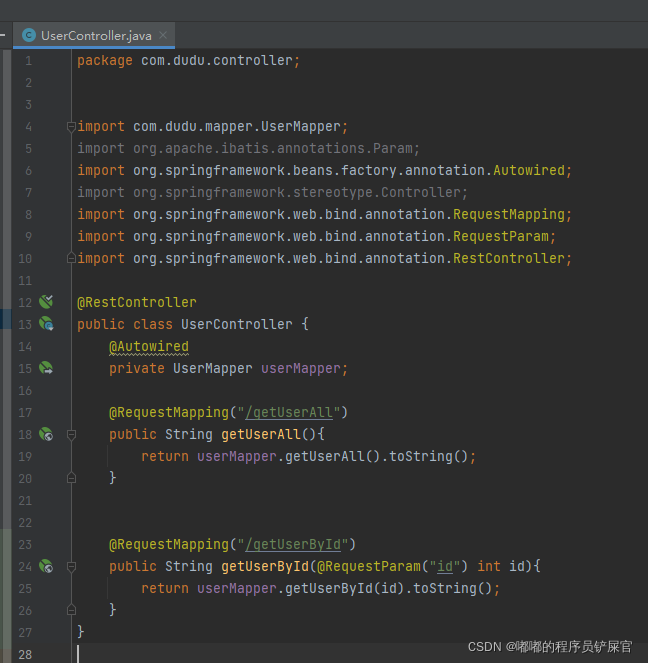Click the class name UserController on line 13

coord(236,324)
